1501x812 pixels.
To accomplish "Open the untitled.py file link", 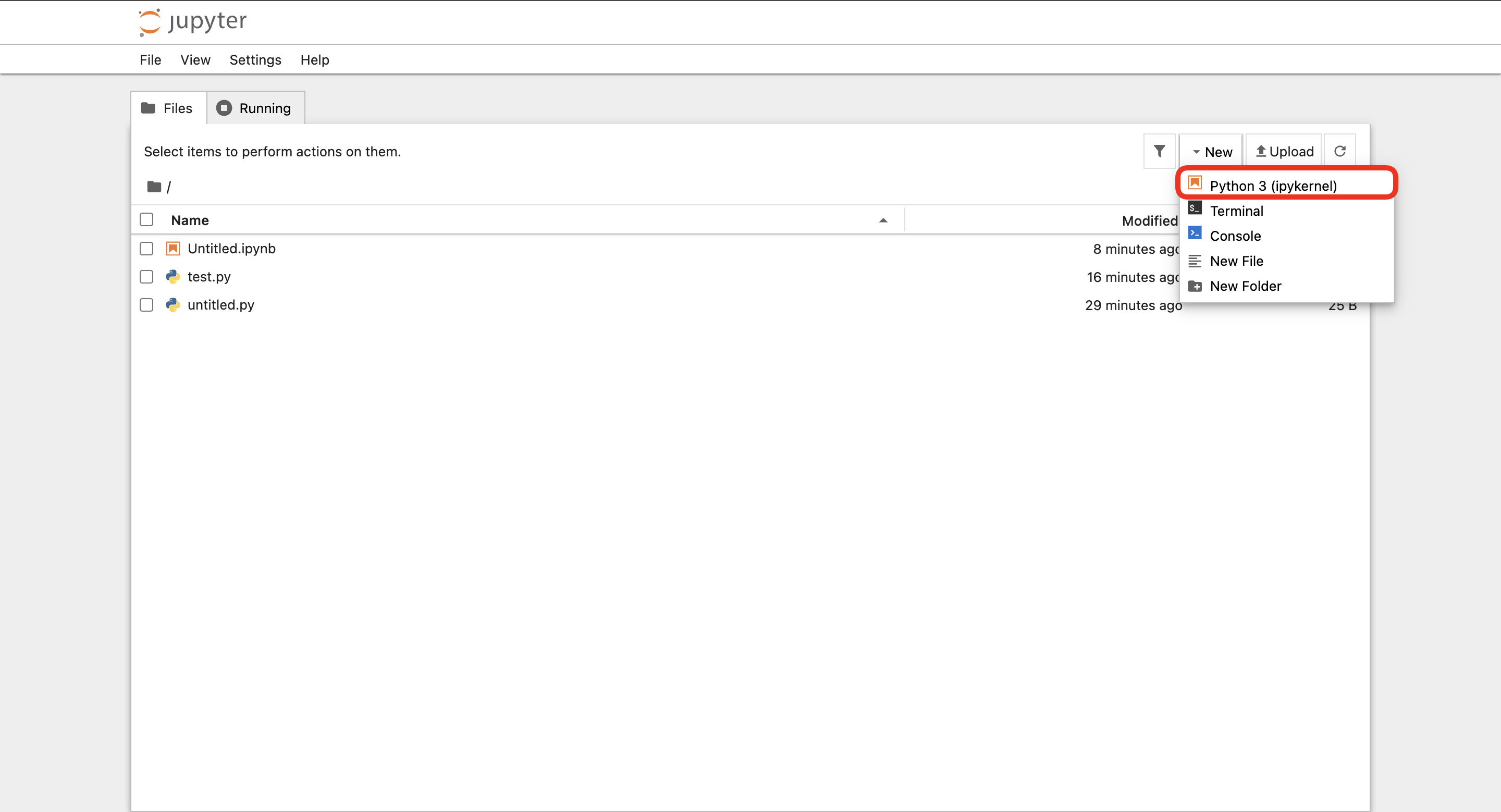I will click(x=221, y=305).
